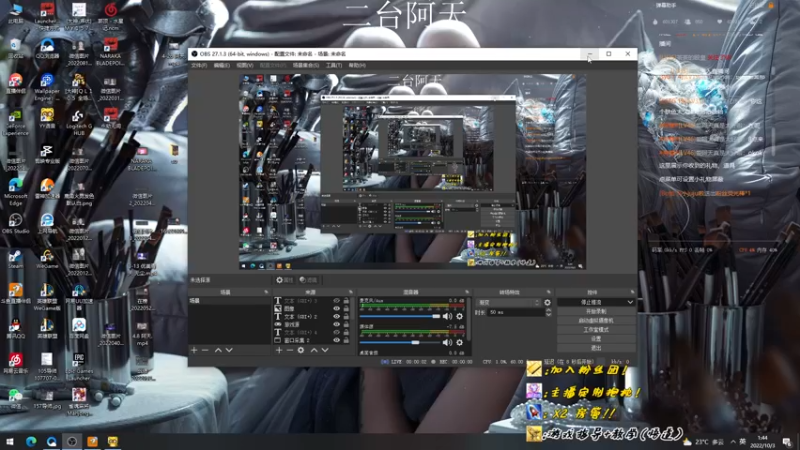
Task: Open 腾讯QQ desktop shortcut
Action: click(x=15, y=329)
